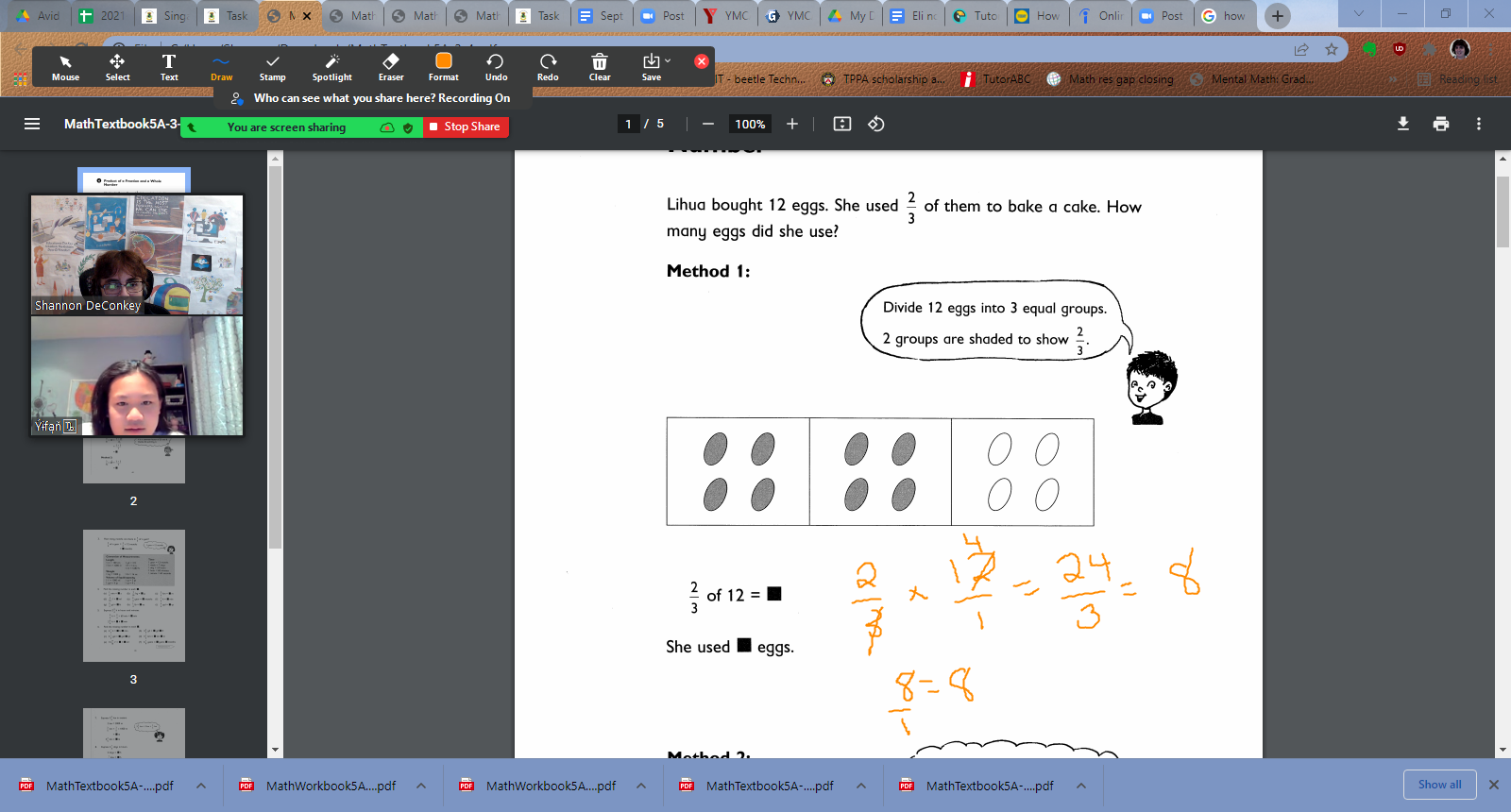Click the thumbnail sidebar scrollbar

(275, 357)
